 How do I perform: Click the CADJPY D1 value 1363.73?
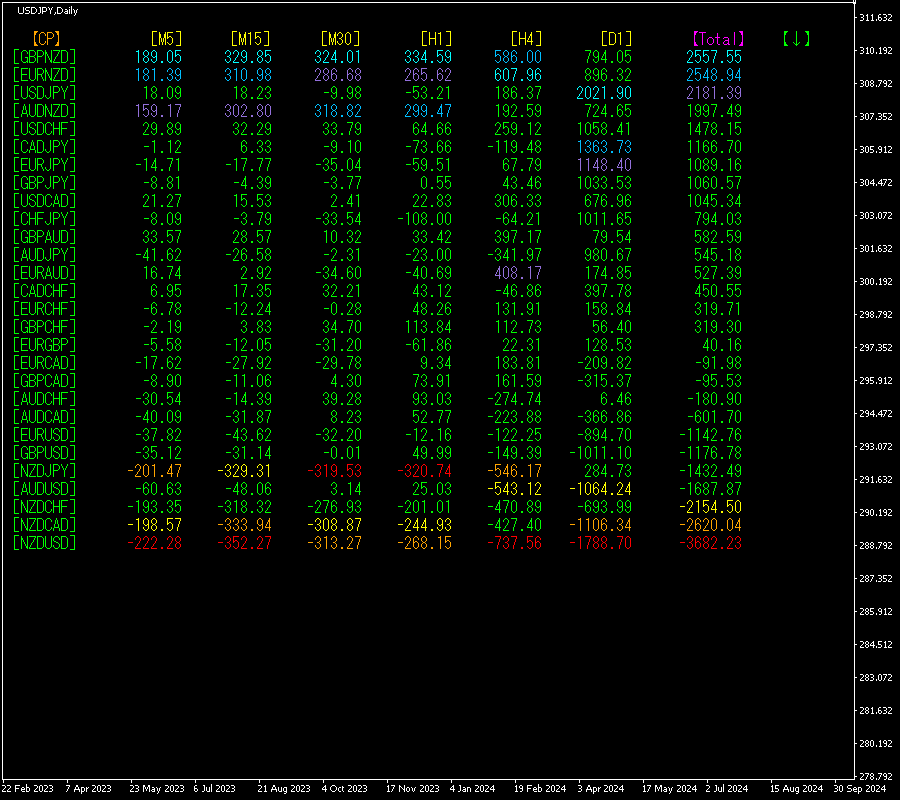pyautogui.click(x=604, y=147)
